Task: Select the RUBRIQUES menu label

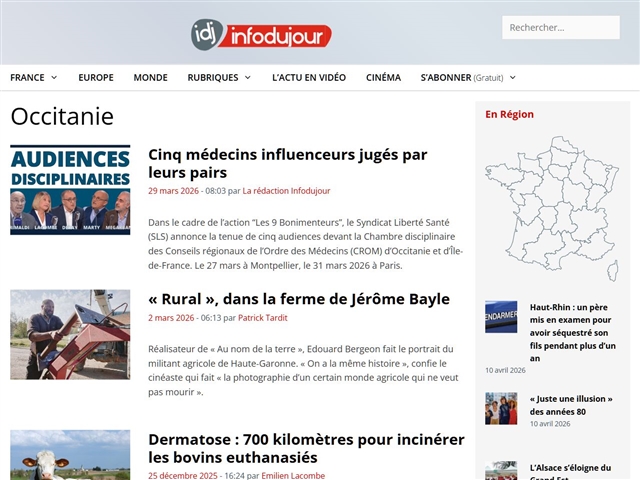Action: (x=213, y=78)
